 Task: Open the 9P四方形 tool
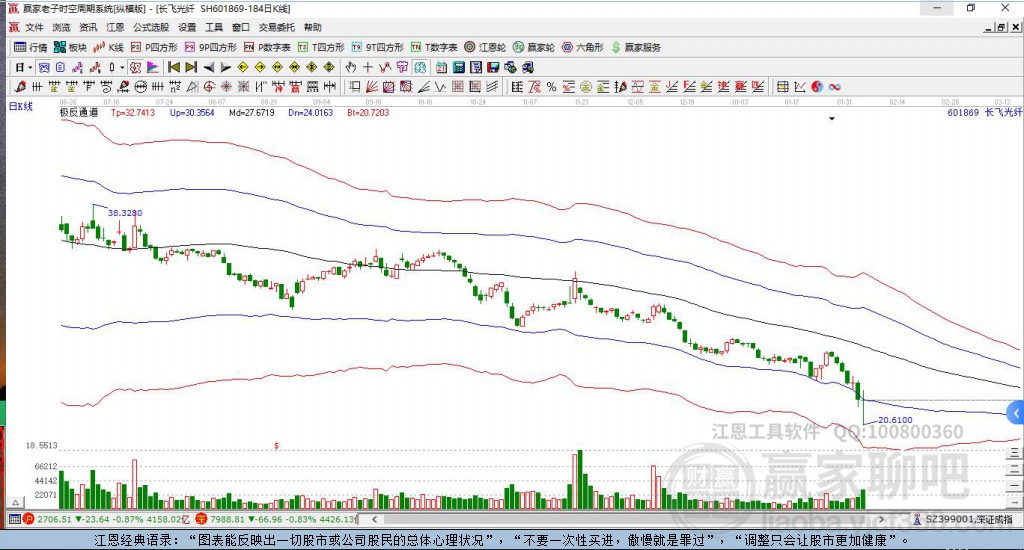point(211,47)
